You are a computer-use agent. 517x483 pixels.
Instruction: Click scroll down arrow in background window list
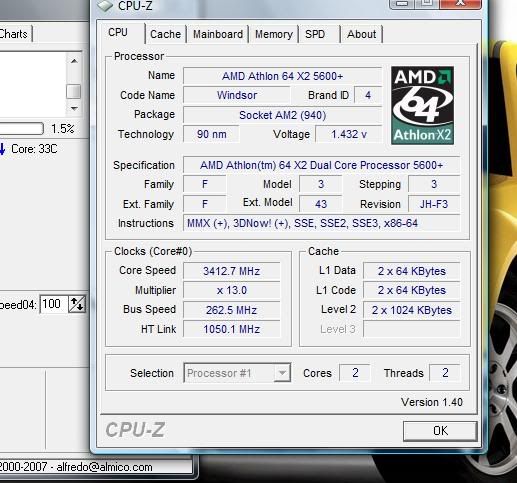coord(74,108)
